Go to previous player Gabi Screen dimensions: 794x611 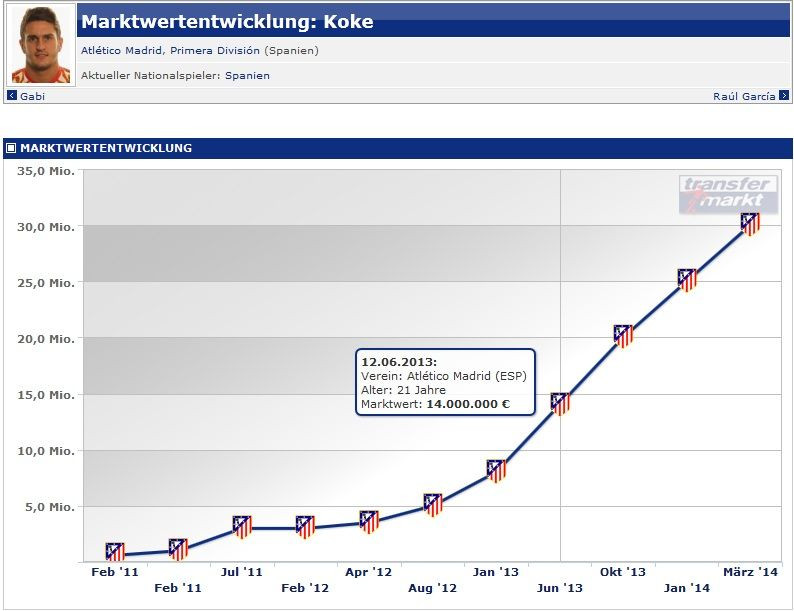click(x=32, y=96)
